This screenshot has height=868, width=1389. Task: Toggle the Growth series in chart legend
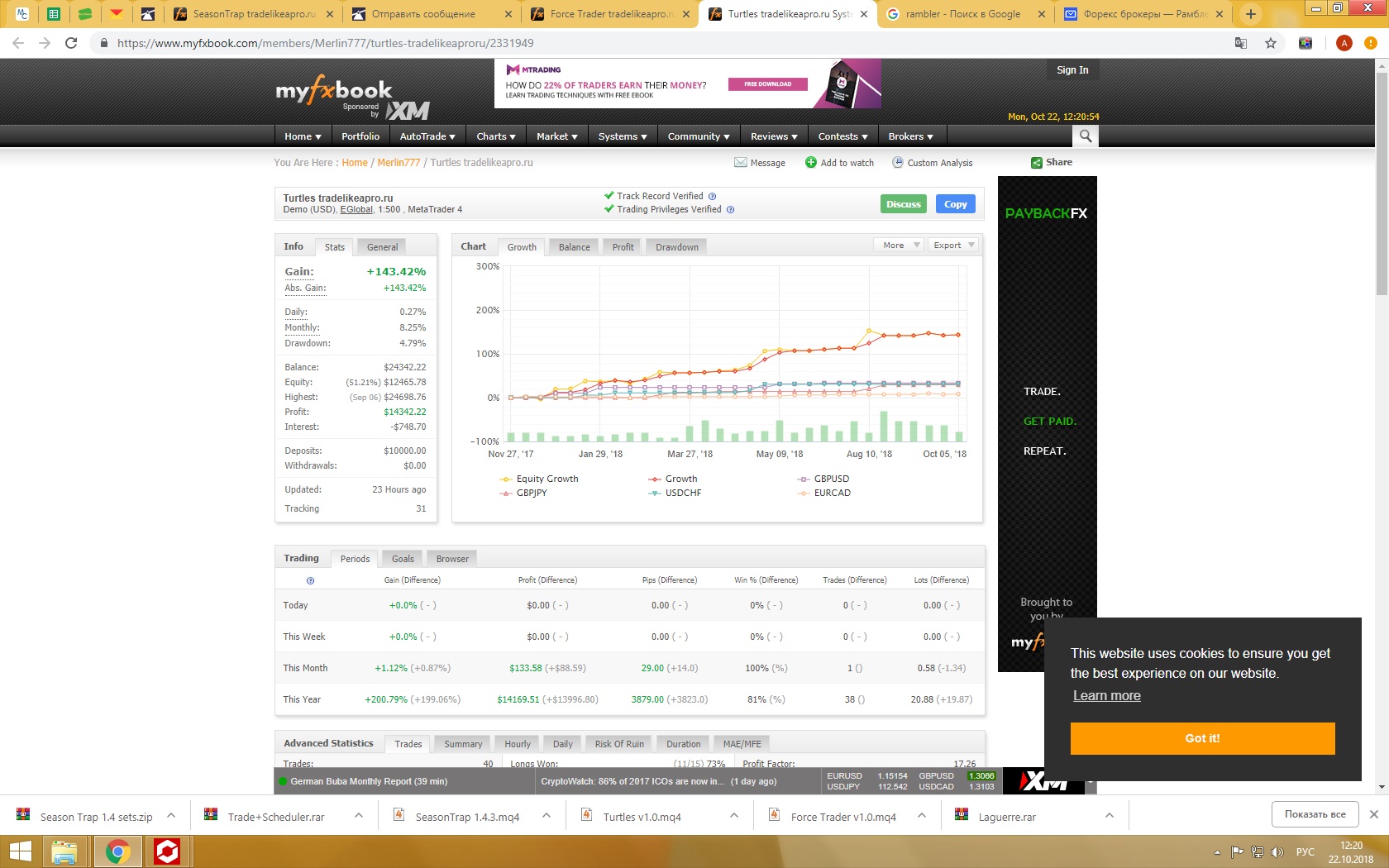coord(672,479)
